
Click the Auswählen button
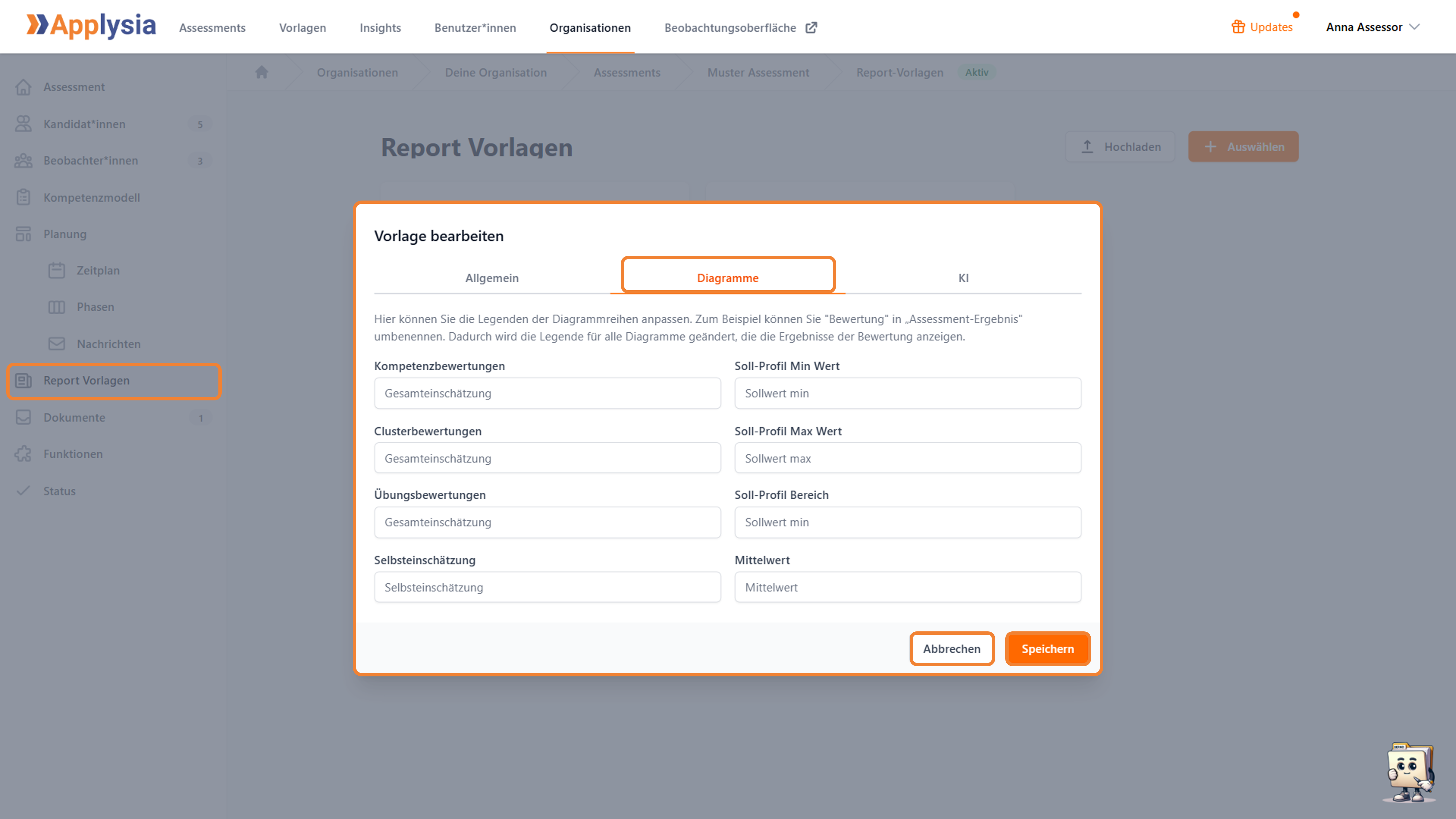click(x=1243, y=146)
